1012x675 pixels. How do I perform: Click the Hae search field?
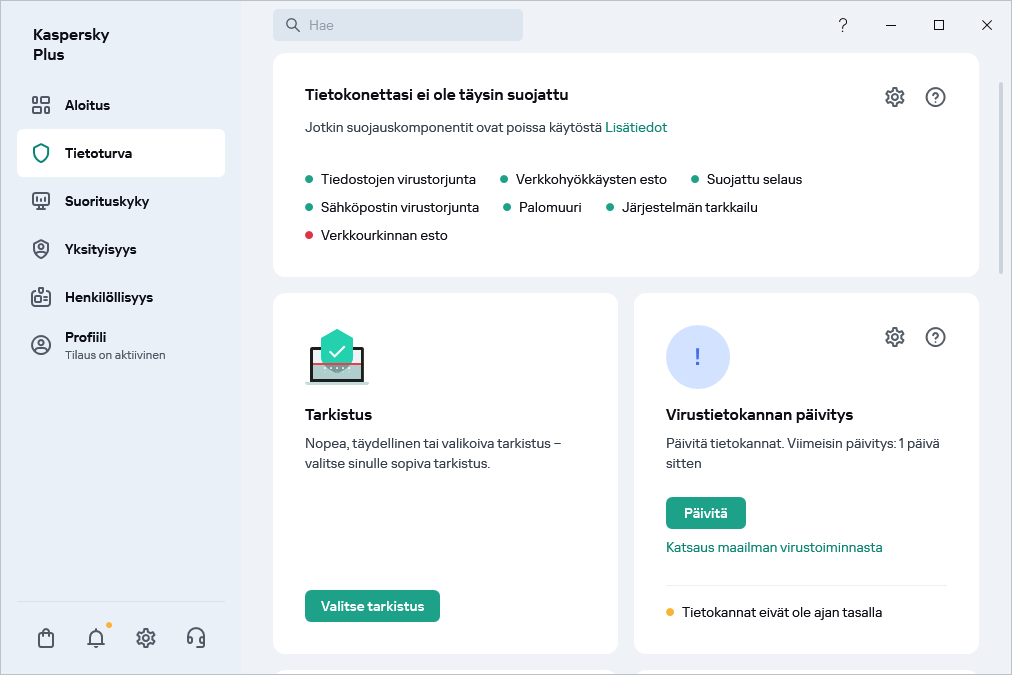398,25
